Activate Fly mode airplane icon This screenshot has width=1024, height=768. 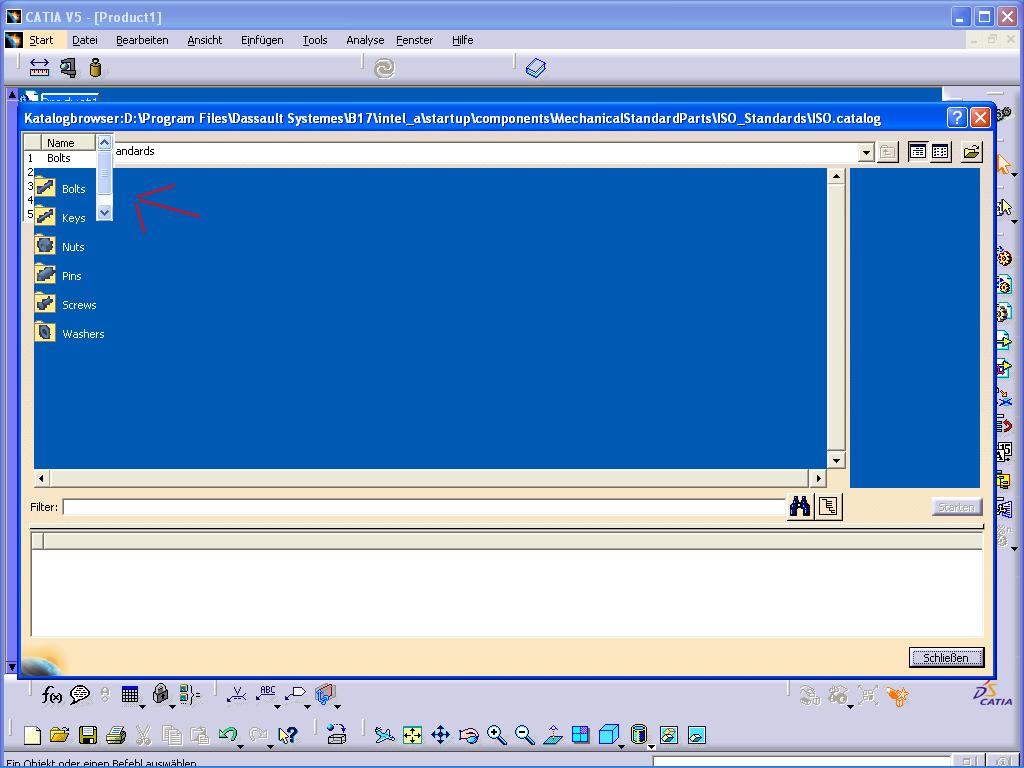[385, 735]
